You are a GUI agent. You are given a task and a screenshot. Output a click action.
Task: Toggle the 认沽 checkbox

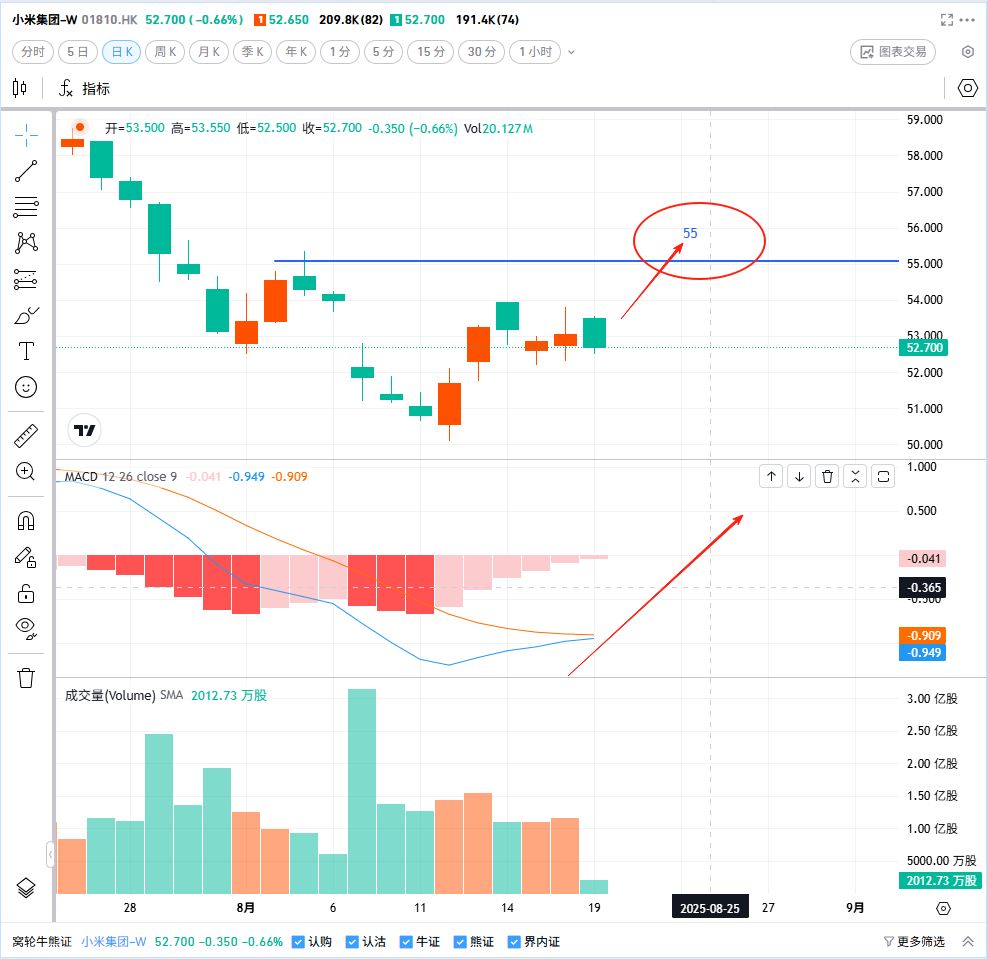[x=352, y=942]
